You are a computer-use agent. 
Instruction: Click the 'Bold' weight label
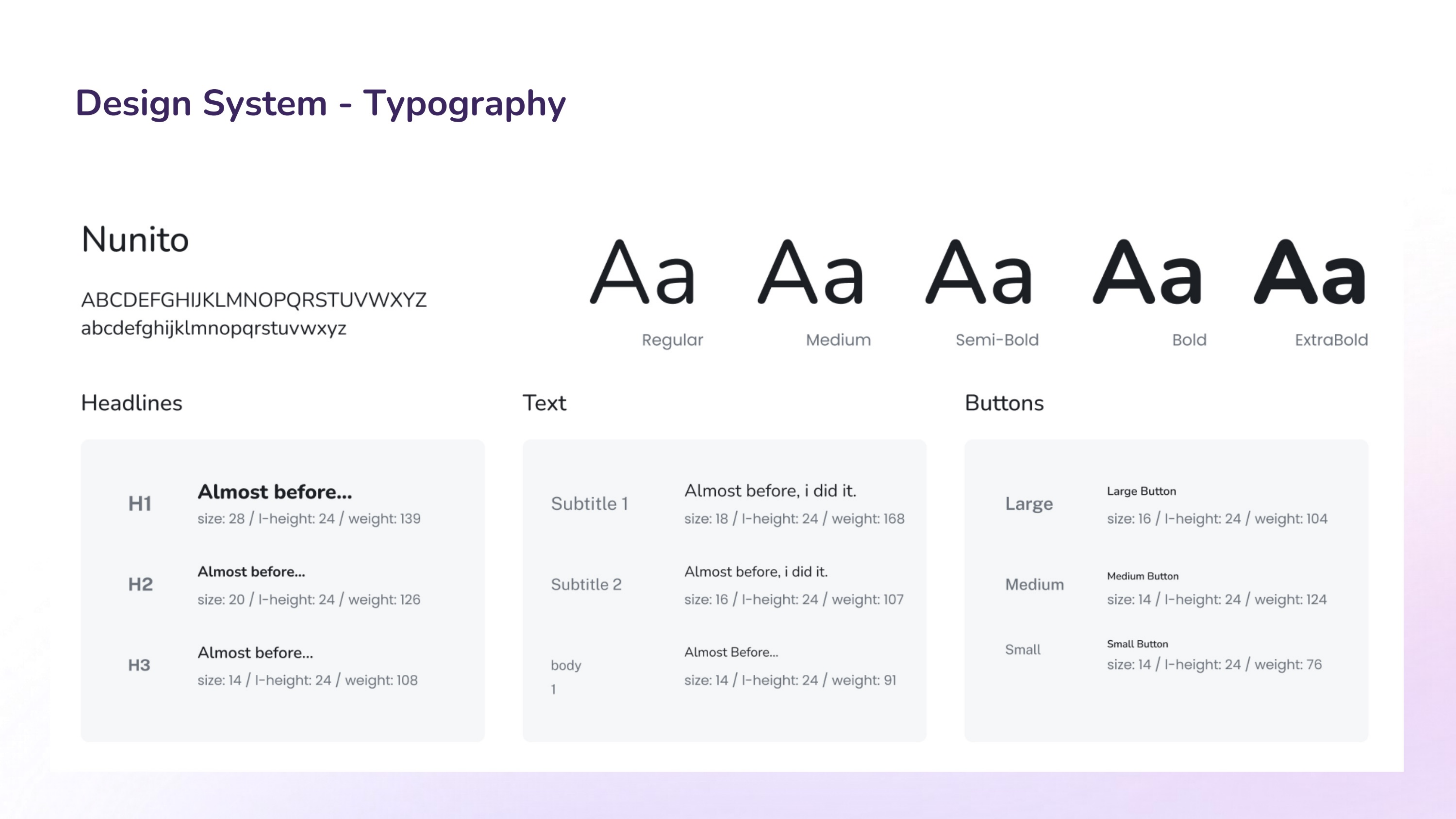pos(1189,340)
